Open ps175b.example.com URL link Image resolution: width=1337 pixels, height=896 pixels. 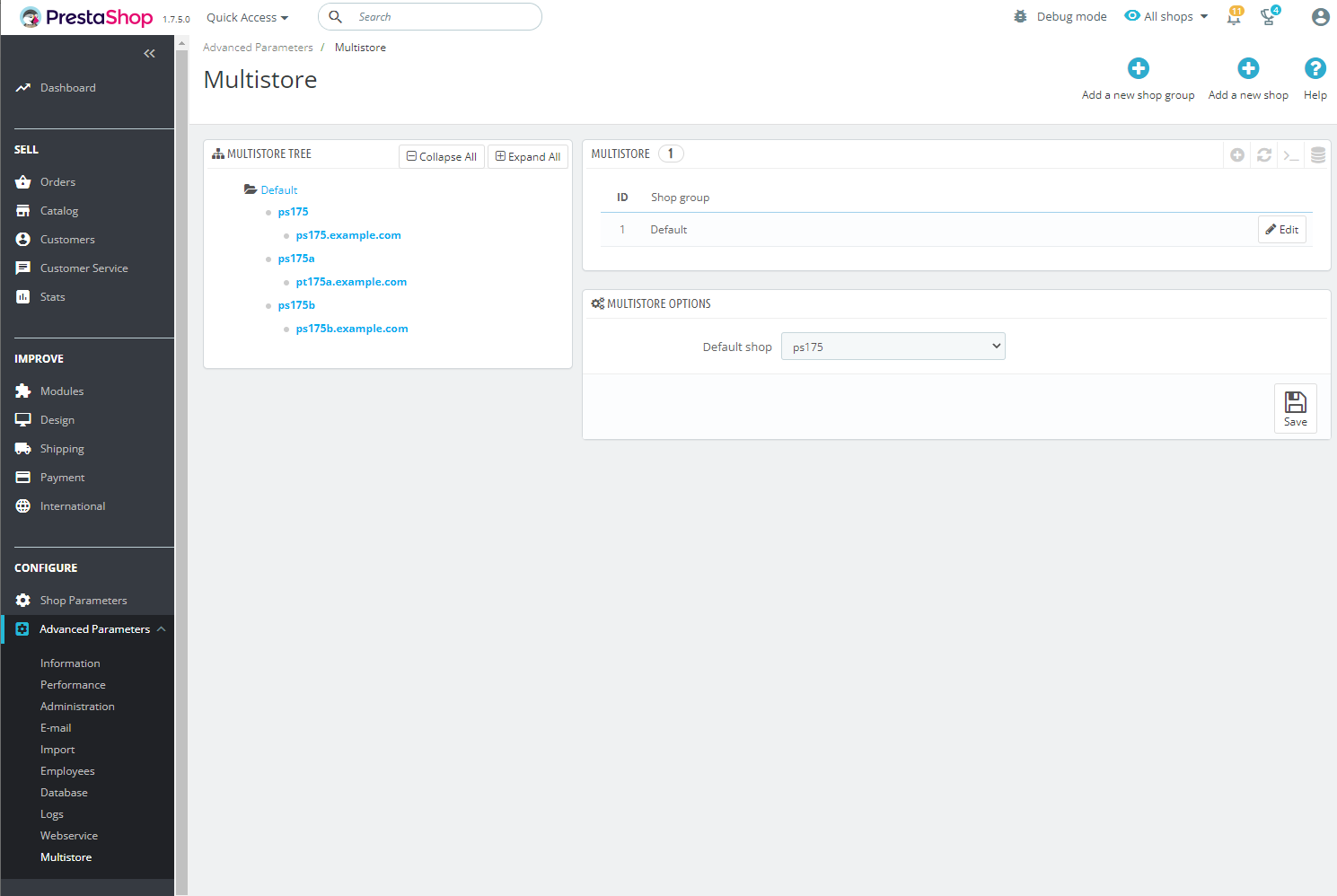click(x=352, y=329)
